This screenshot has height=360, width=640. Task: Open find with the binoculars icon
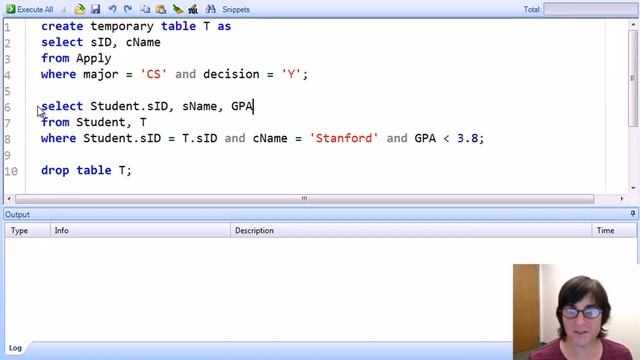[x=210, y=9]
